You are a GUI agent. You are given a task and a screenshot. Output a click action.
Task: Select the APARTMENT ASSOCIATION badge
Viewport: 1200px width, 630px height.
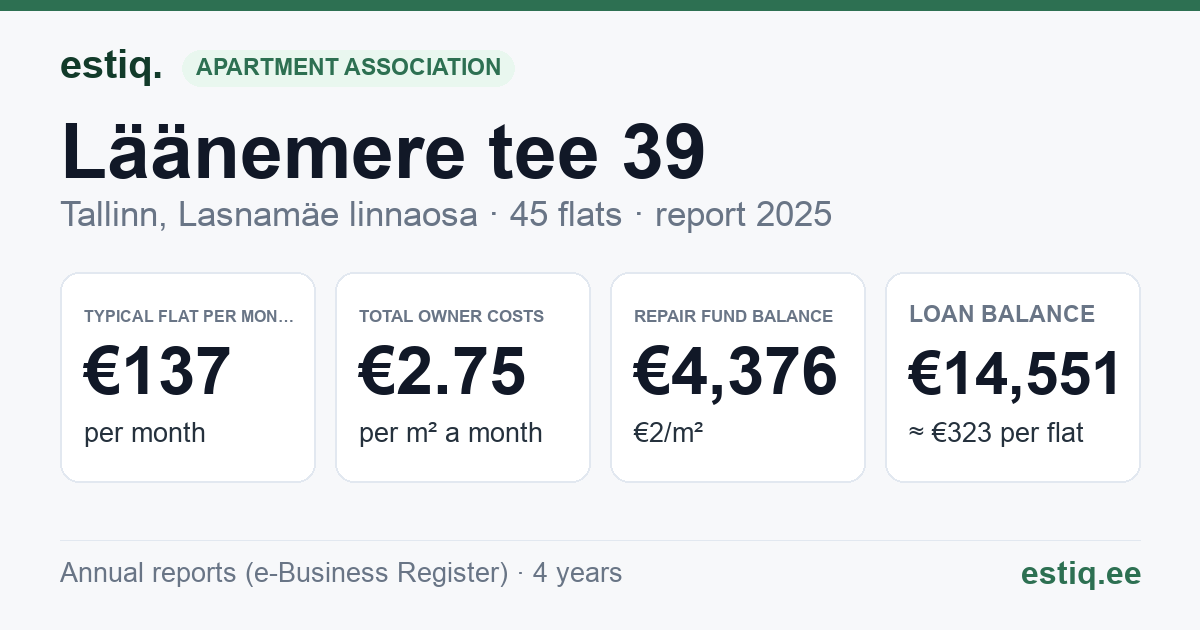(348, 67)
